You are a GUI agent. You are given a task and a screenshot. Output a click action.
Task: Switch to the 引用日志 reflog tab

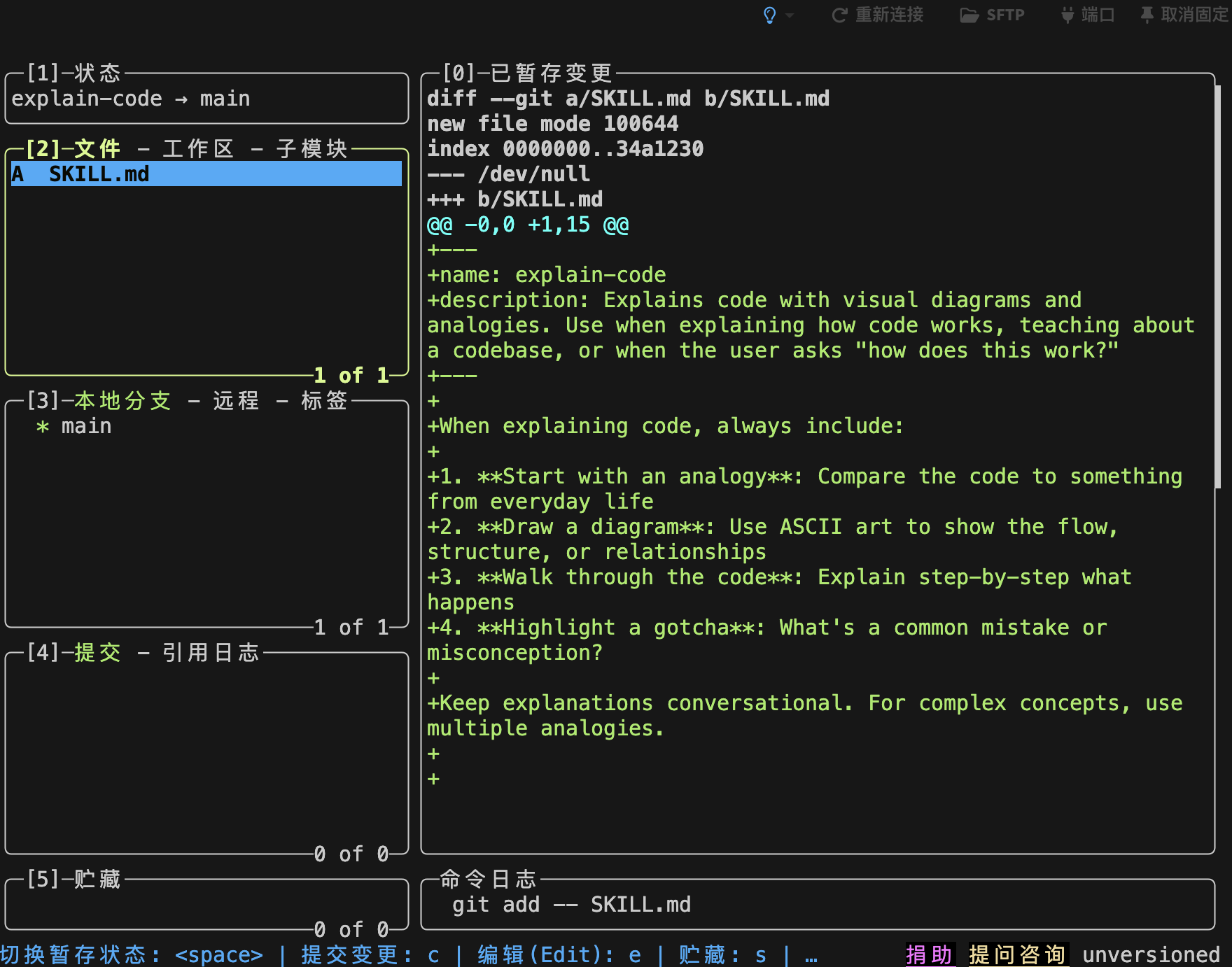pos(211,653)
